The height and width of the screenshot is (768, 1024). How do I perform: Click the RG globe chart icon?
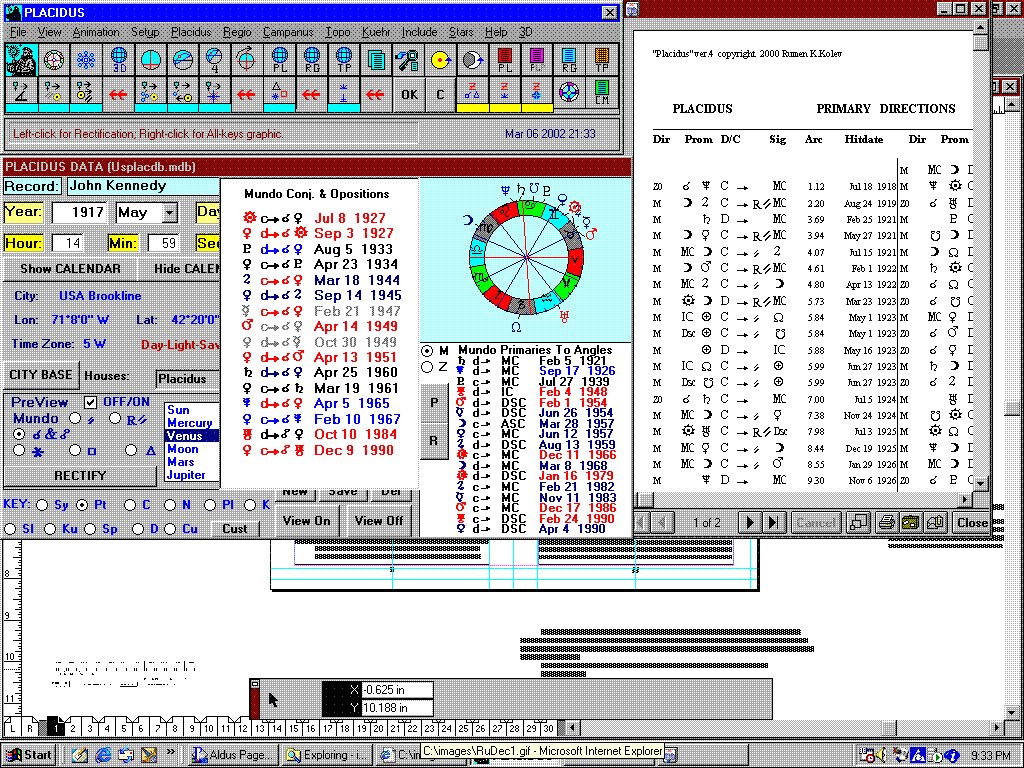click(312, 60)
